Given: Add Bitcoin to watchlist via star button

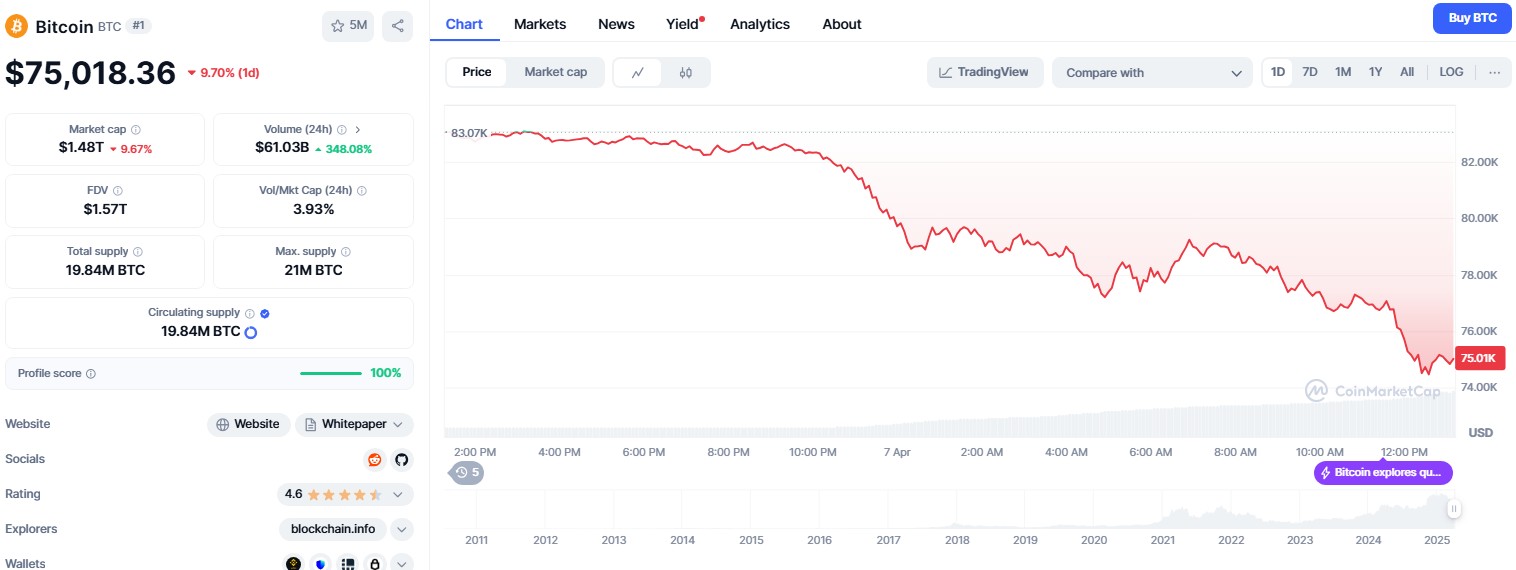Looking at the screenshot, I should tap(348, 26).
